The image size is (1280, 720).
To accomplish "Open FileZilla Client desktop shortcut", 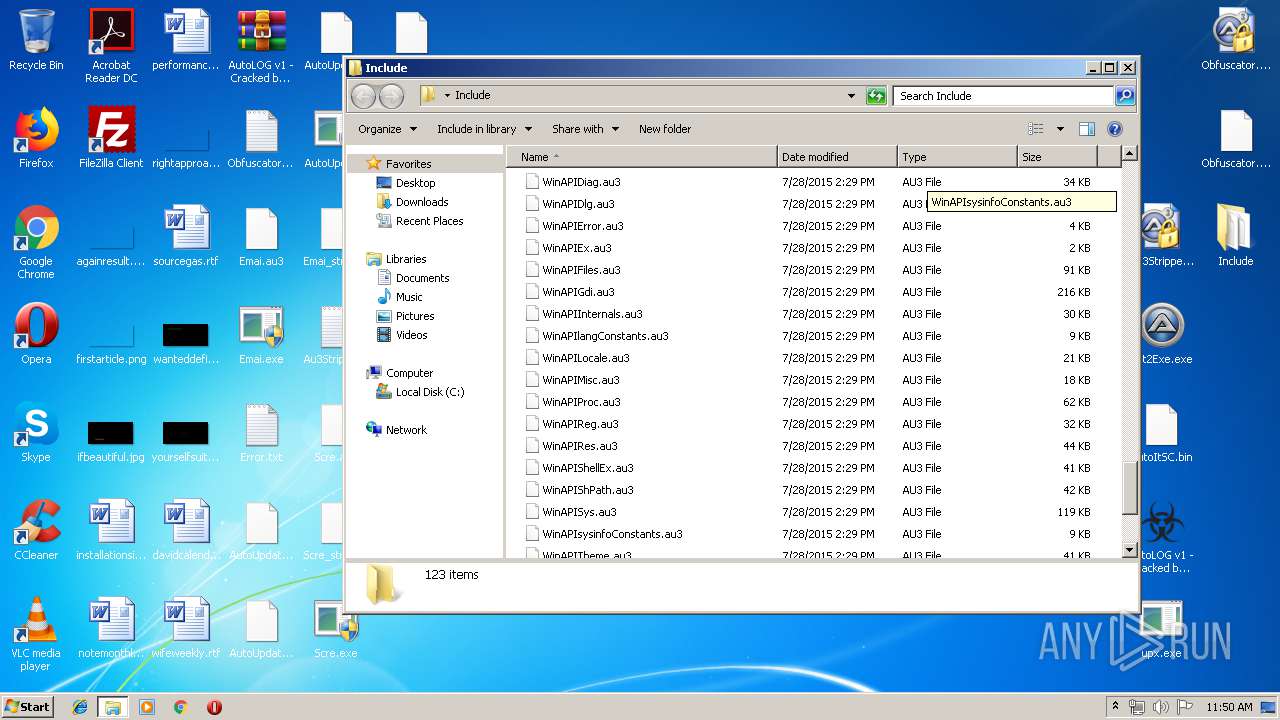I will coord(111,139).
